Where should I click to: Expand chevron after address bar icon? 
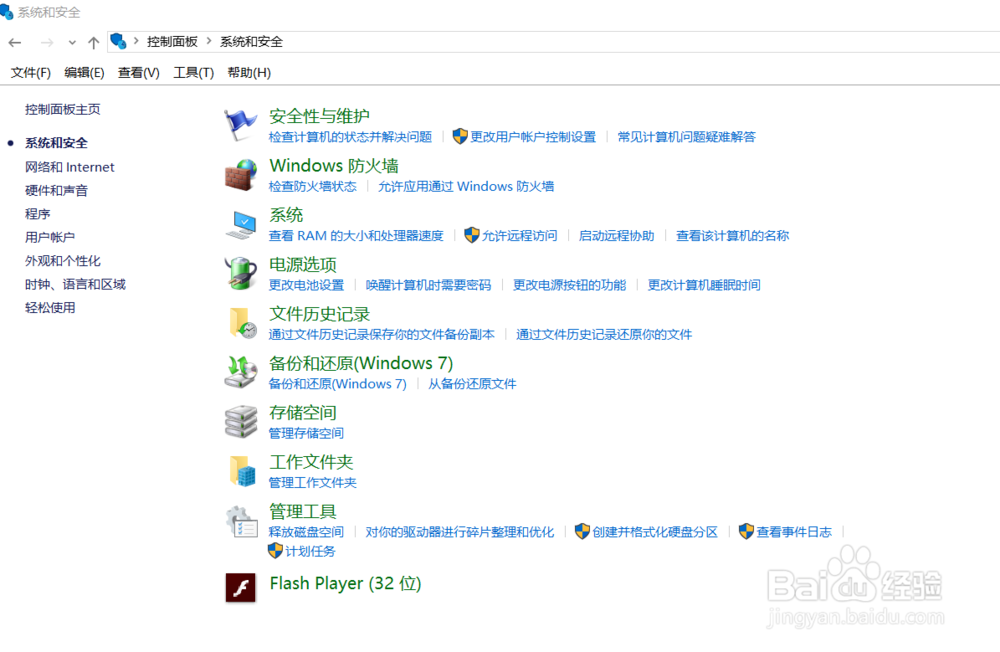(x=136, y=41)
